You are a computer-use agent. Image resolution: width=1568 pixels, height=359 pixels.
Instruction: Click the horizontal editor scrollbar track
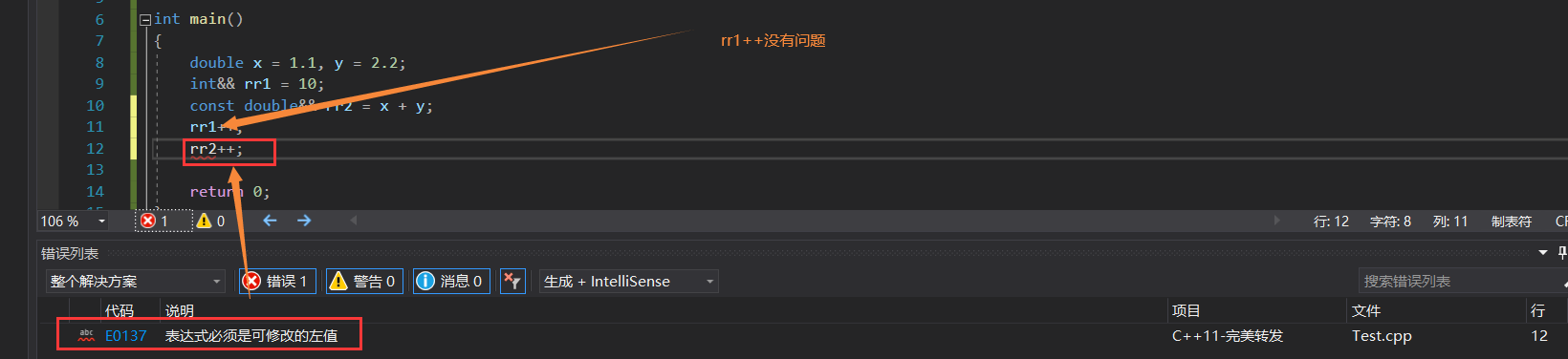tap(815, 221)
